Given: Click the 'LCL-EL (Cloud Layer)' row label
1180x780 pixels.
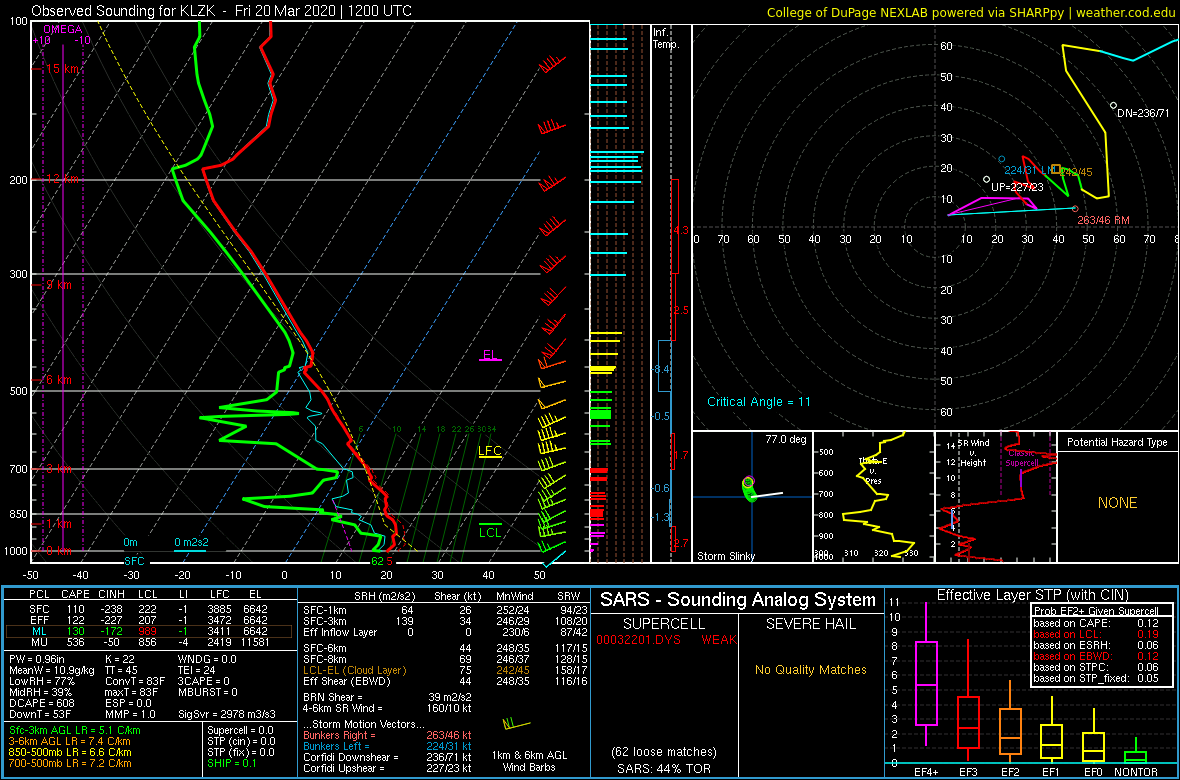Looking at the screenshot, I should pyautogui.click(x=354, y=670).
